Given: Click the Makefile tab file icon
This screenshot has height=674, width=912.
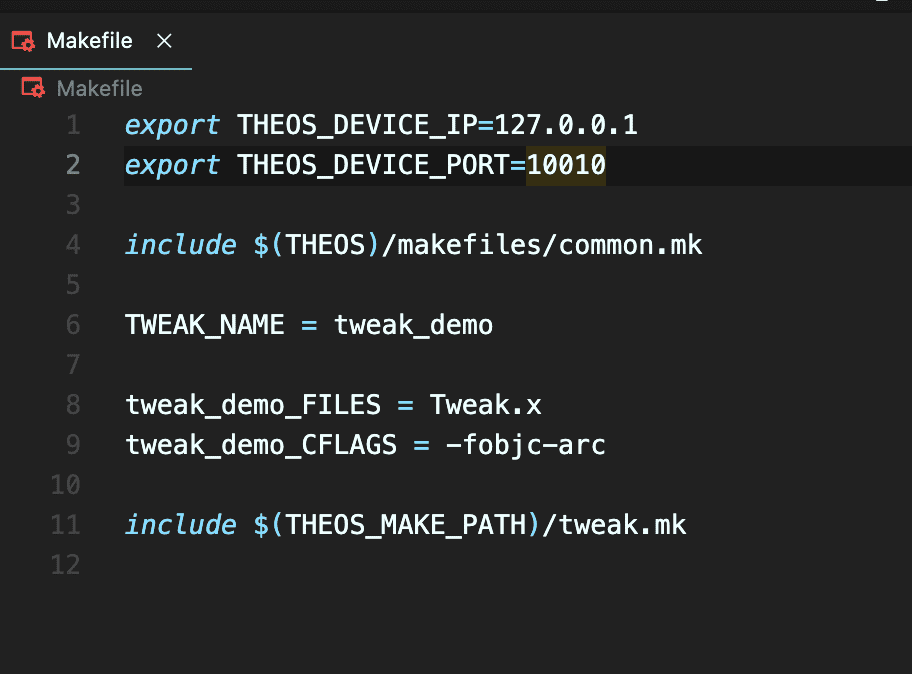Looking at the screenshot, I should click(x=23, y=41).
